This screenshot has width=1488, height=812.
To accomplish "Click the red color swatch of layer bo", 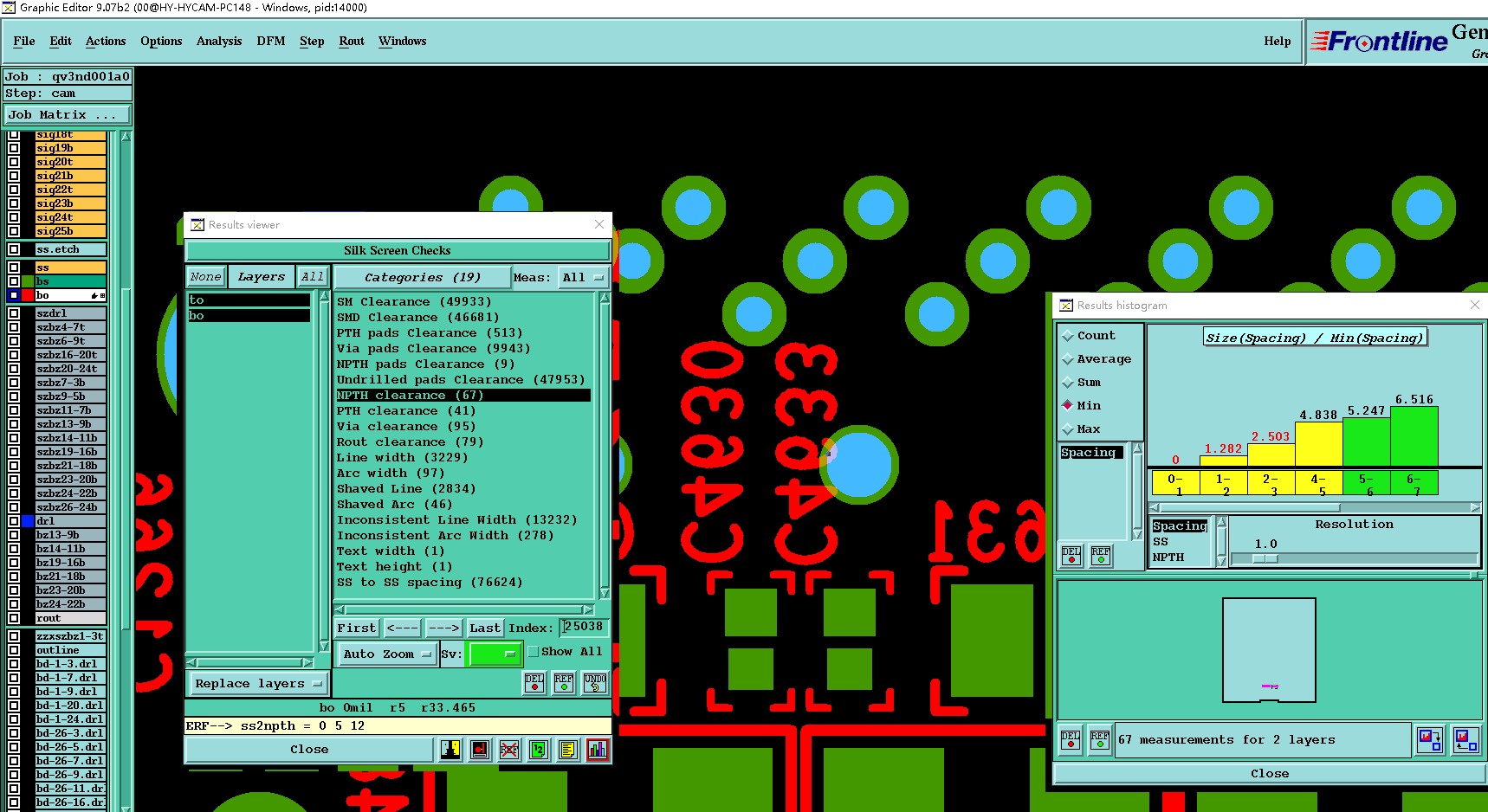I will coord(28,295).
